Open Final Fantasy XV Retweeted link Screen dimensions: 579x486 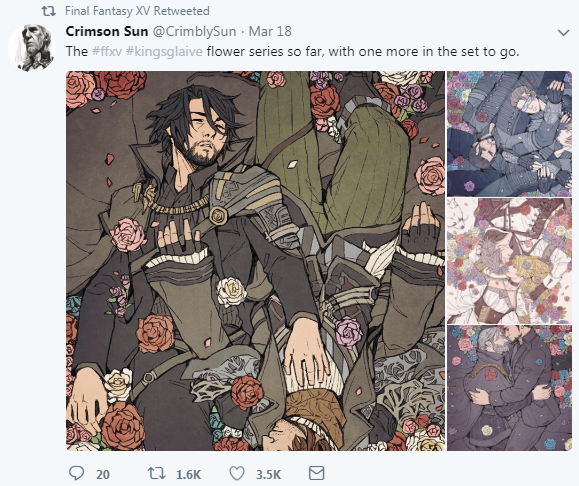(x=137, y=11)
